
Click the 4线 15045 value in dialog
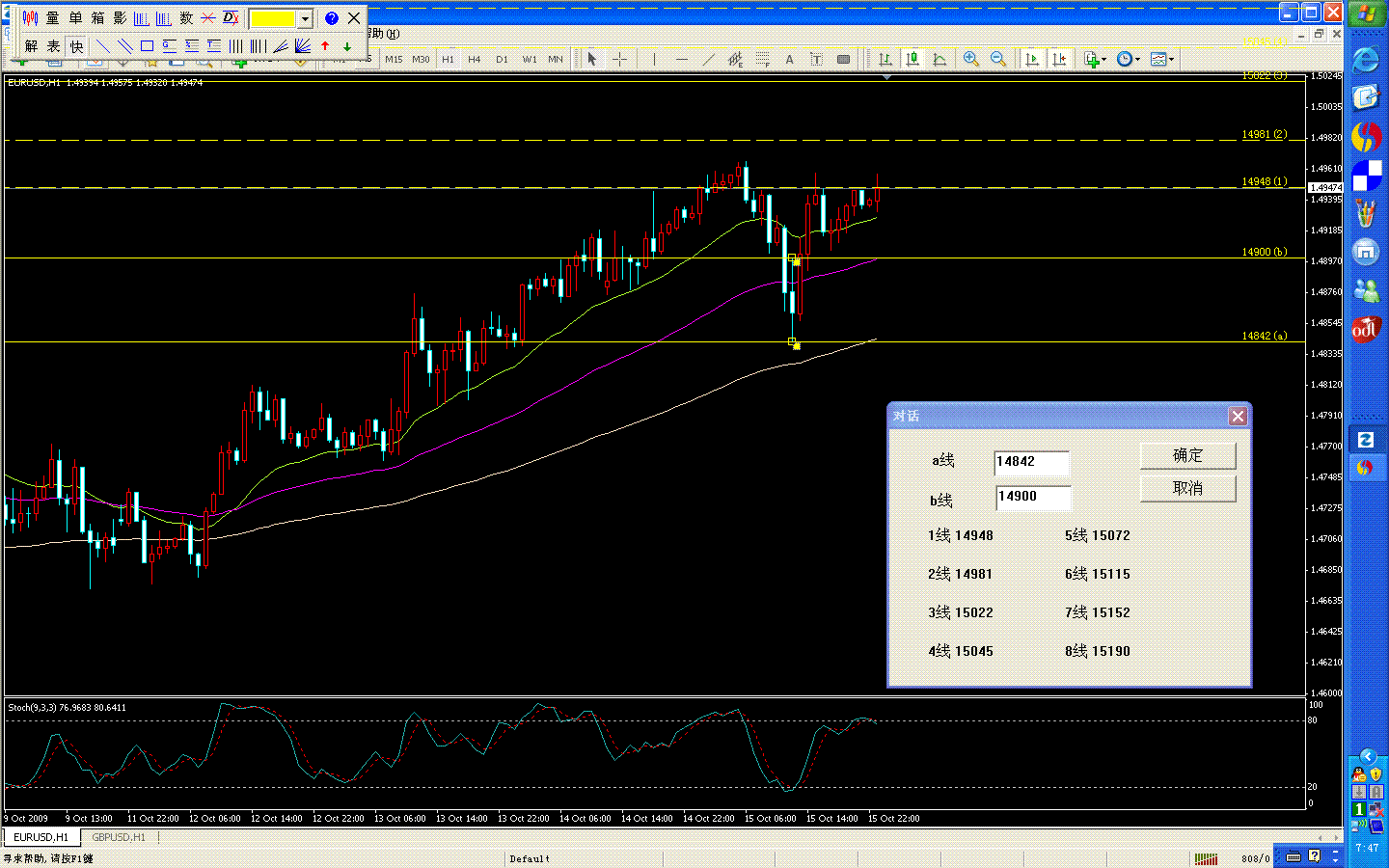(x=961, y=651)
